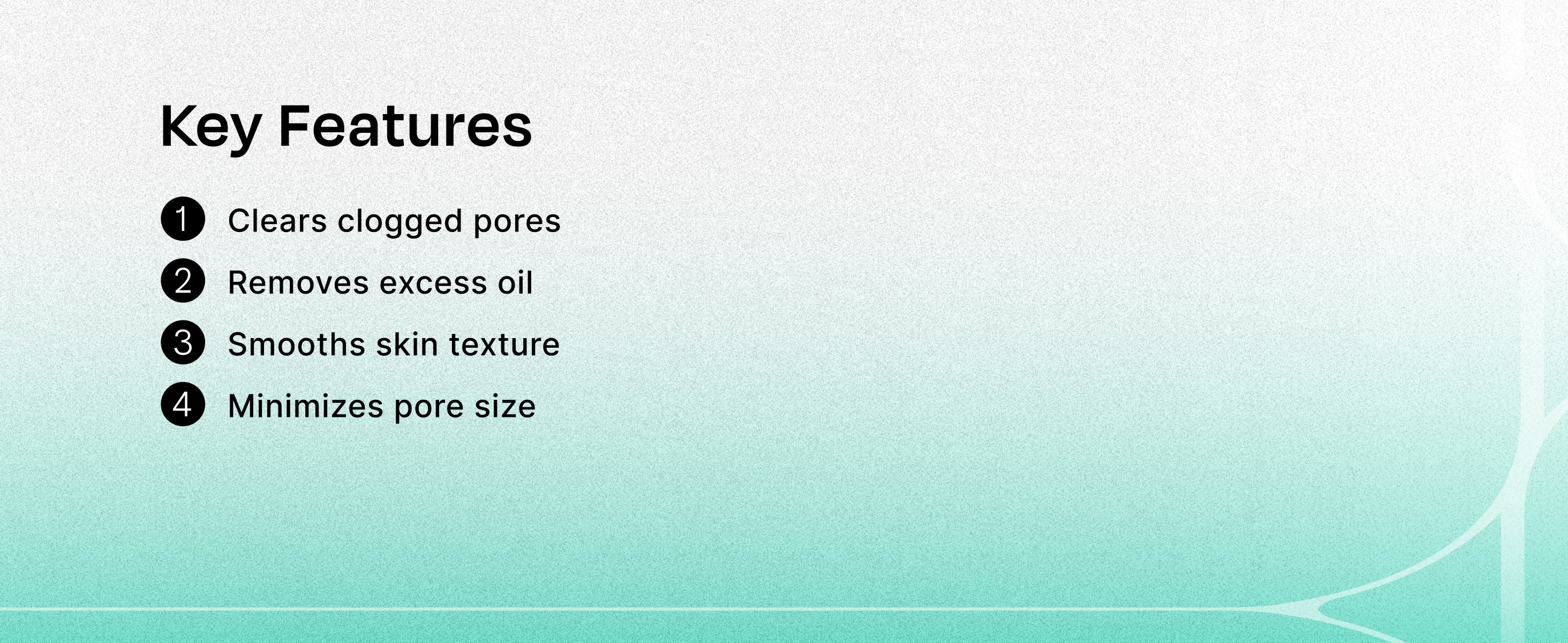The height and width of the screenshot is (643, 1568).
Task: Click the word "Clears" in feature one
Action: pyautogui.click(x=277, y=220)
